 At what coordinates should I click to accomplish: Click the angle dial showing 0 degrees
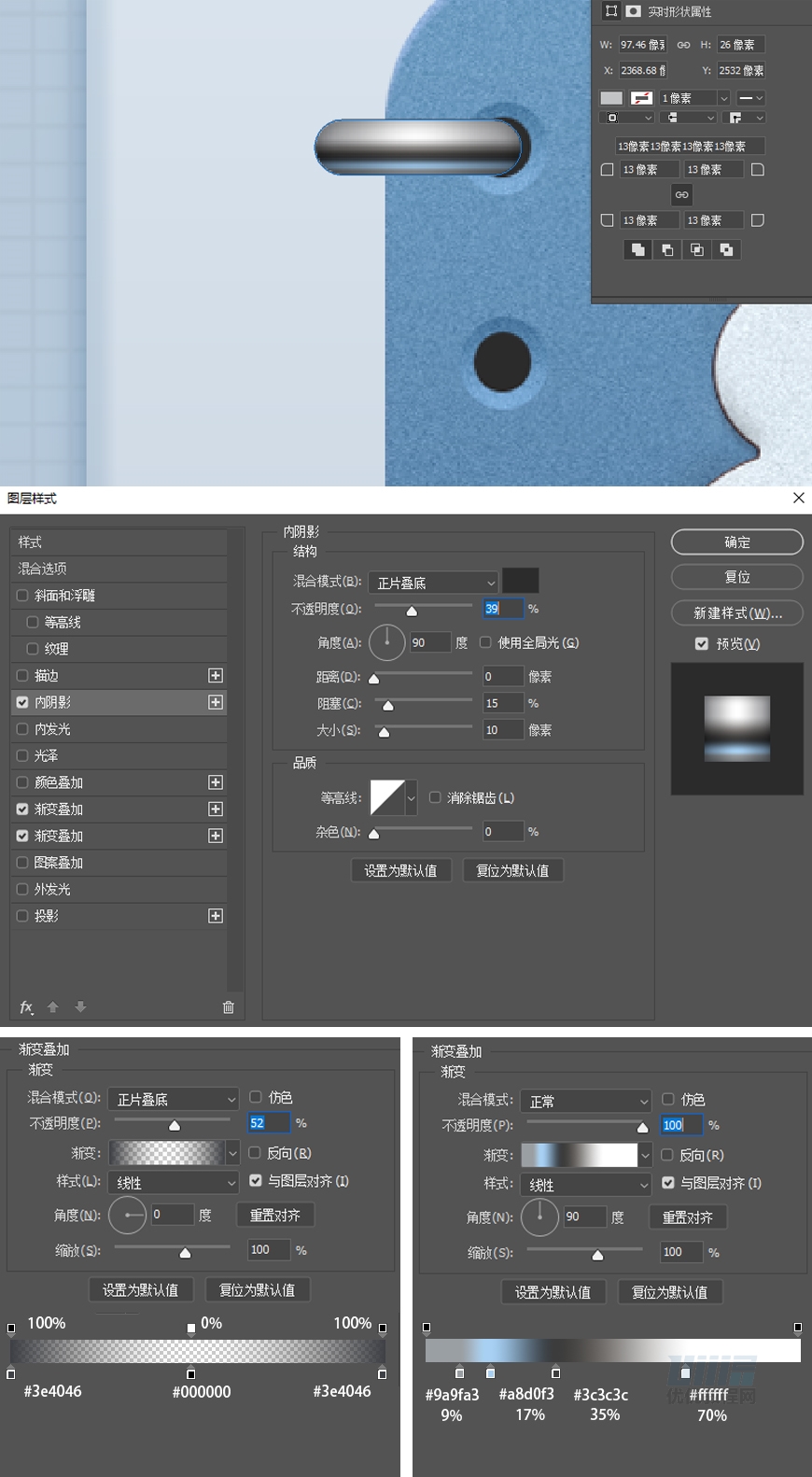coord(127,1215)
